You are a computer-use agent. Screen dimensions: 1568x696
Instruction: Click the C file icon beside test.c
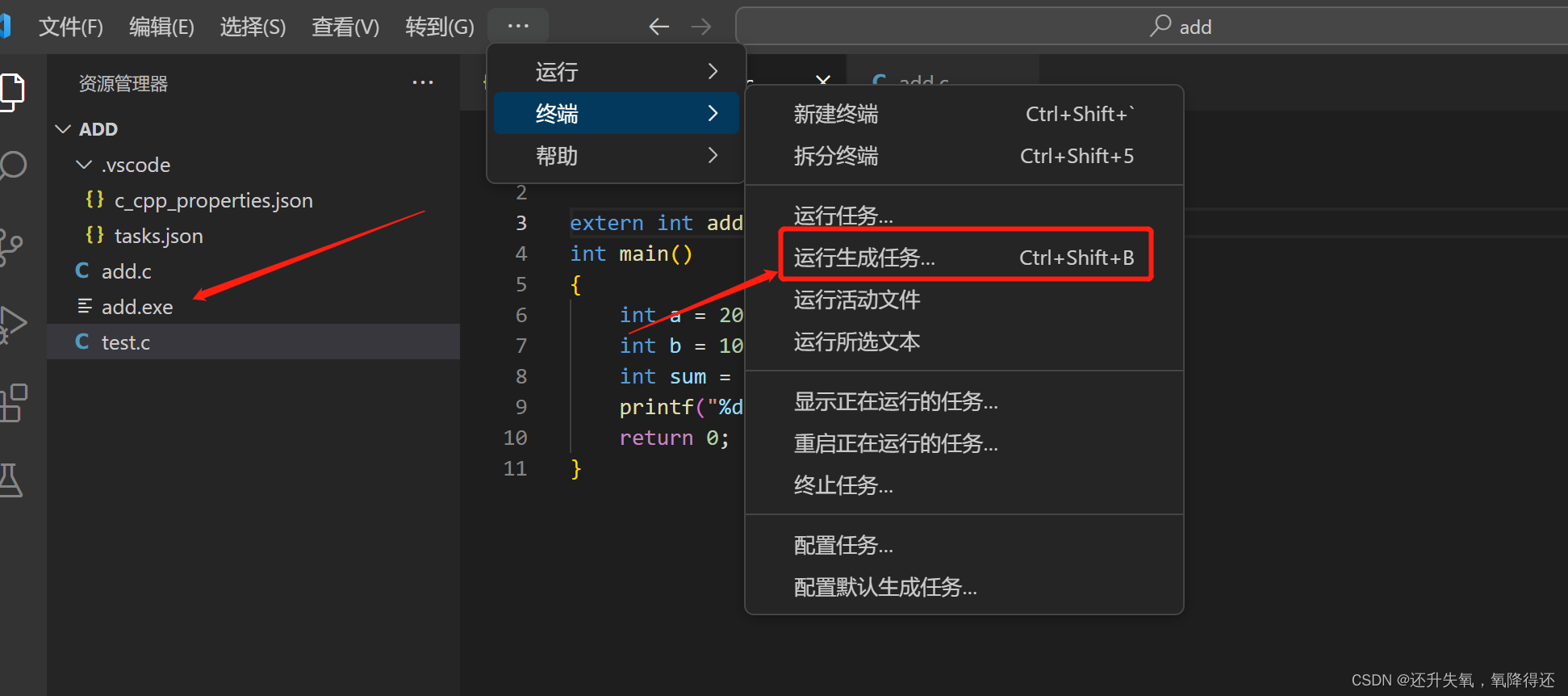[82, 342]
